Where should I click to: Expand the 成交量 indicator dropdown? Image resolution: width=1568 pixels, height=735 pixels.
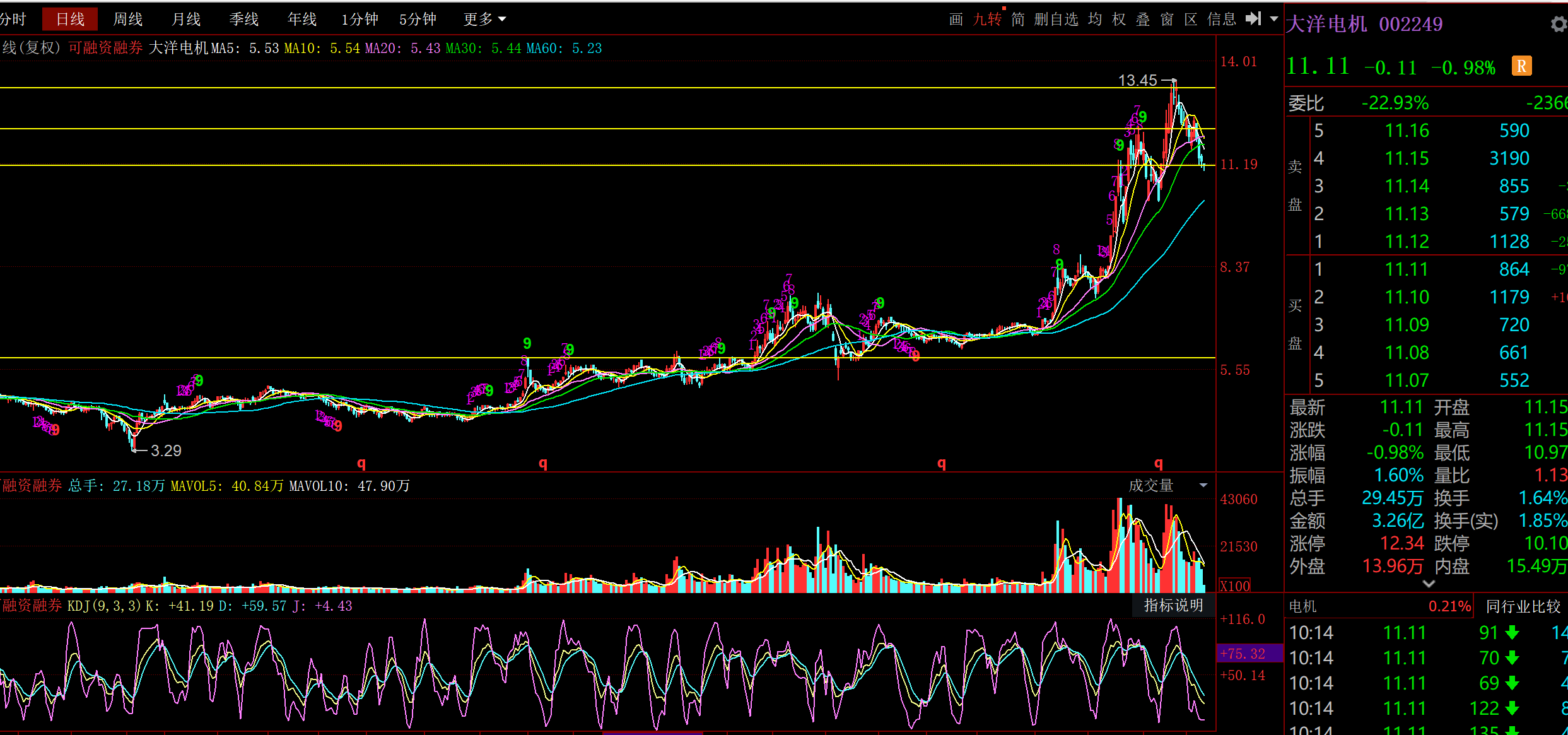pyautogui.click(x=1203, y=485)
